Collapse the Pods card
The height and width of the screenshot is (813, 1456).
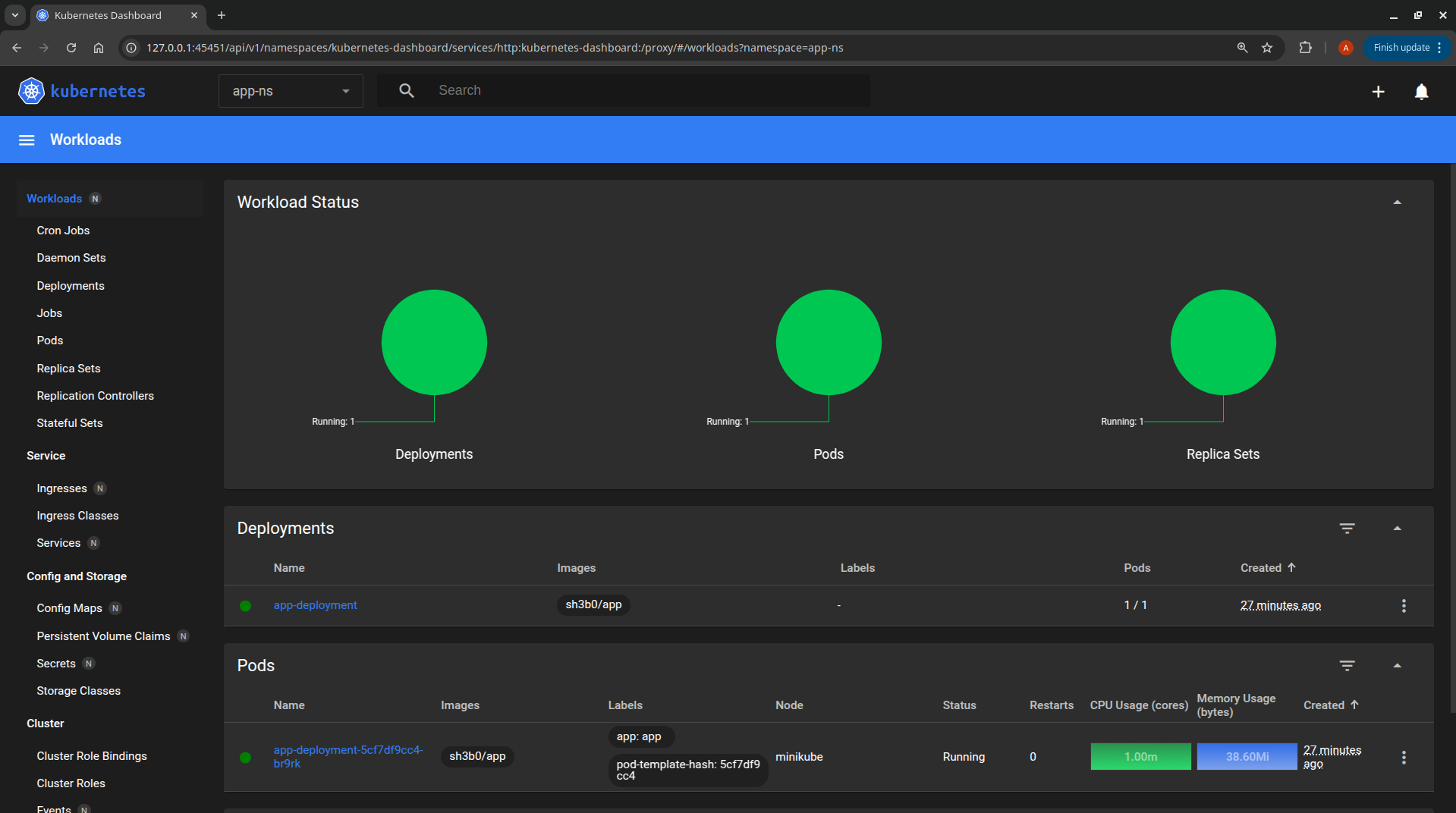pyautogui.click(x=1397, y=666)
